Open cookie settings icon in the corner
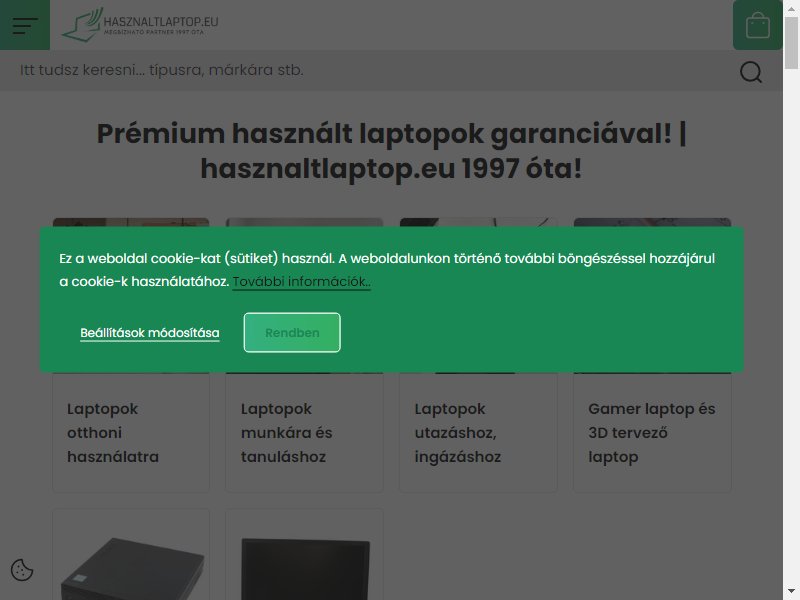This screenshot has width=800, height=600. pyautogui.click(x=22, y=570)
